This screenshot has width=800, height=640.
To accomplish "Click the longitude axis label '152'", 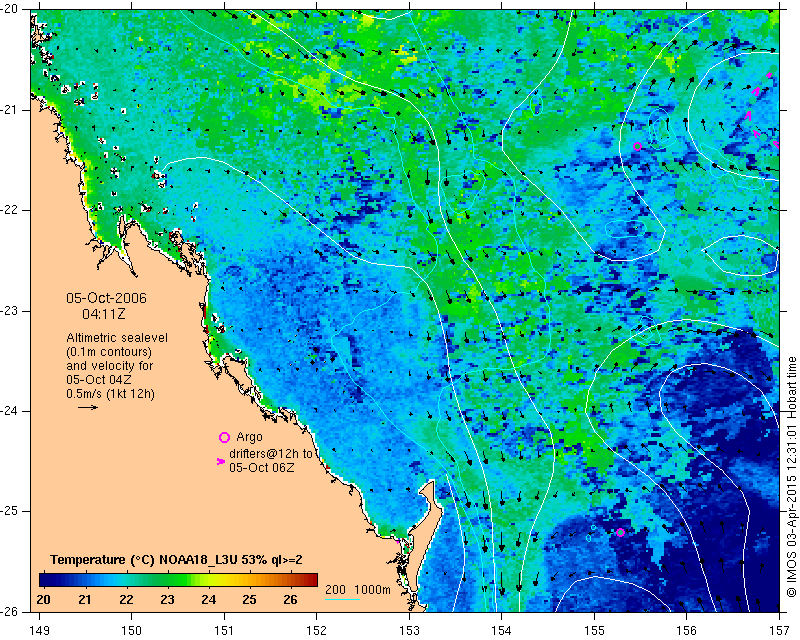I will (x=316, y=630).
